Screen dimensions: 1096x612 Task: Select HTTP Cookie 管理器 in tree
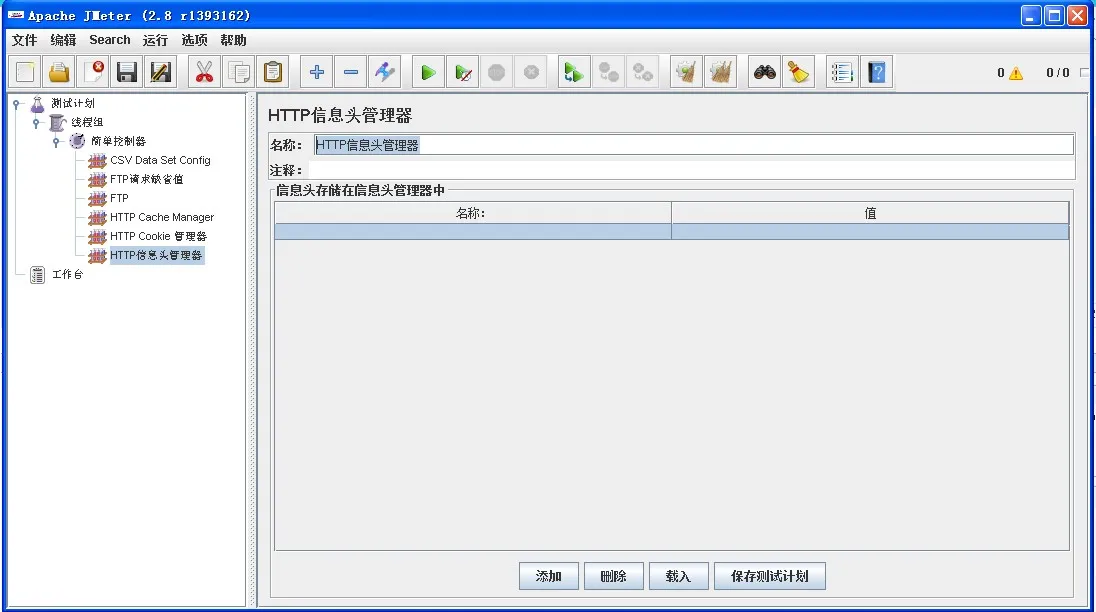pos(159,236)
